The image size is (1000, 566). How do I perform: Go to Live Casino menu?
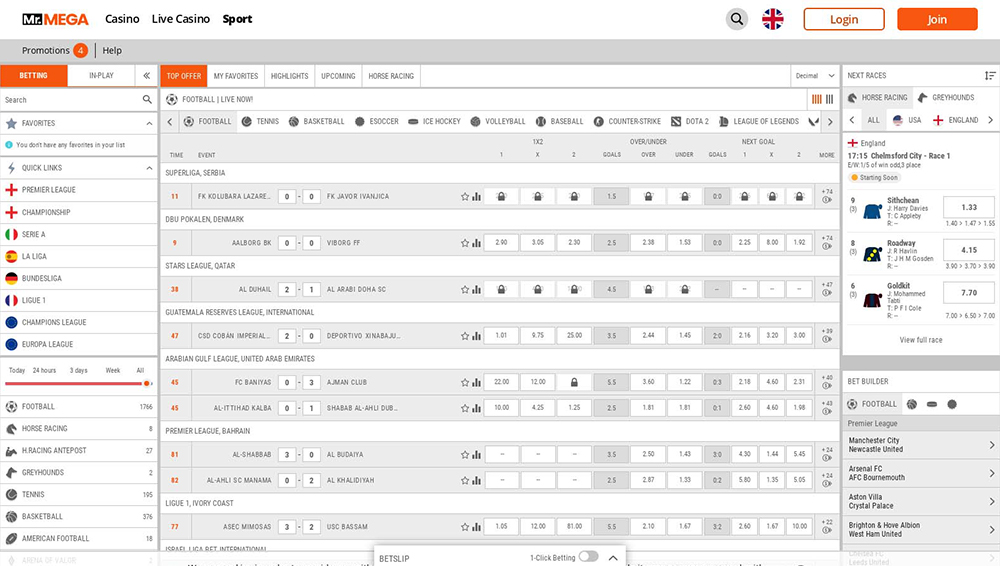point(180,19)
